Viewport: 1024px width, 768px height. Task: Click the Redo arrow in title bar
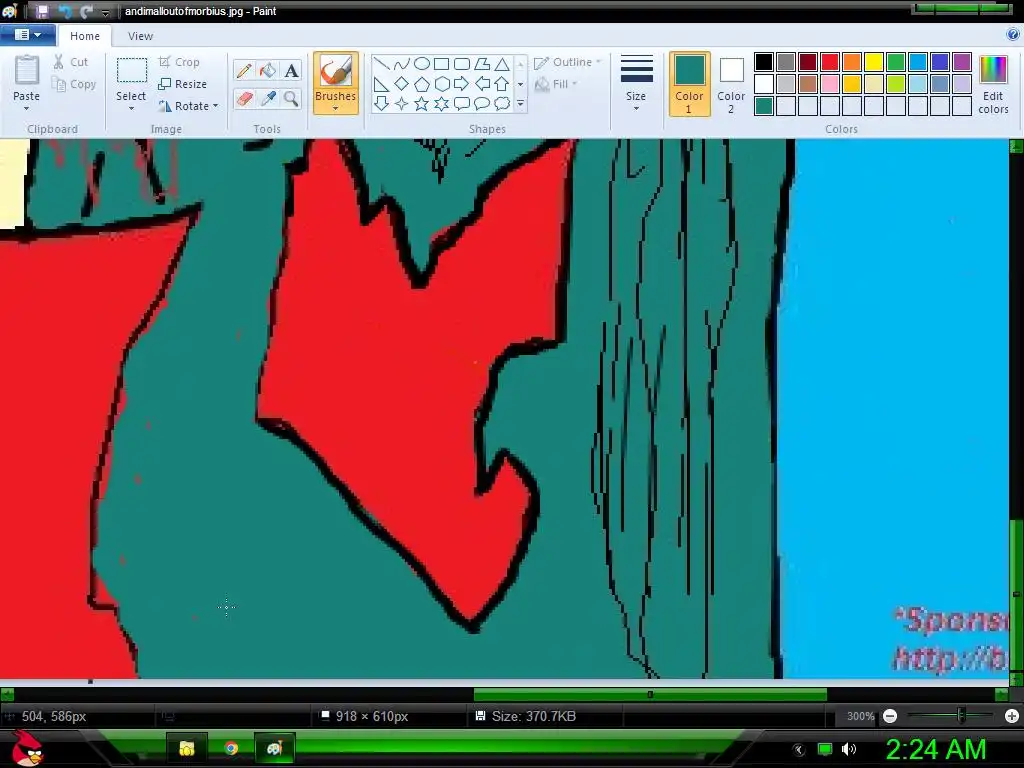click(86, 11)
